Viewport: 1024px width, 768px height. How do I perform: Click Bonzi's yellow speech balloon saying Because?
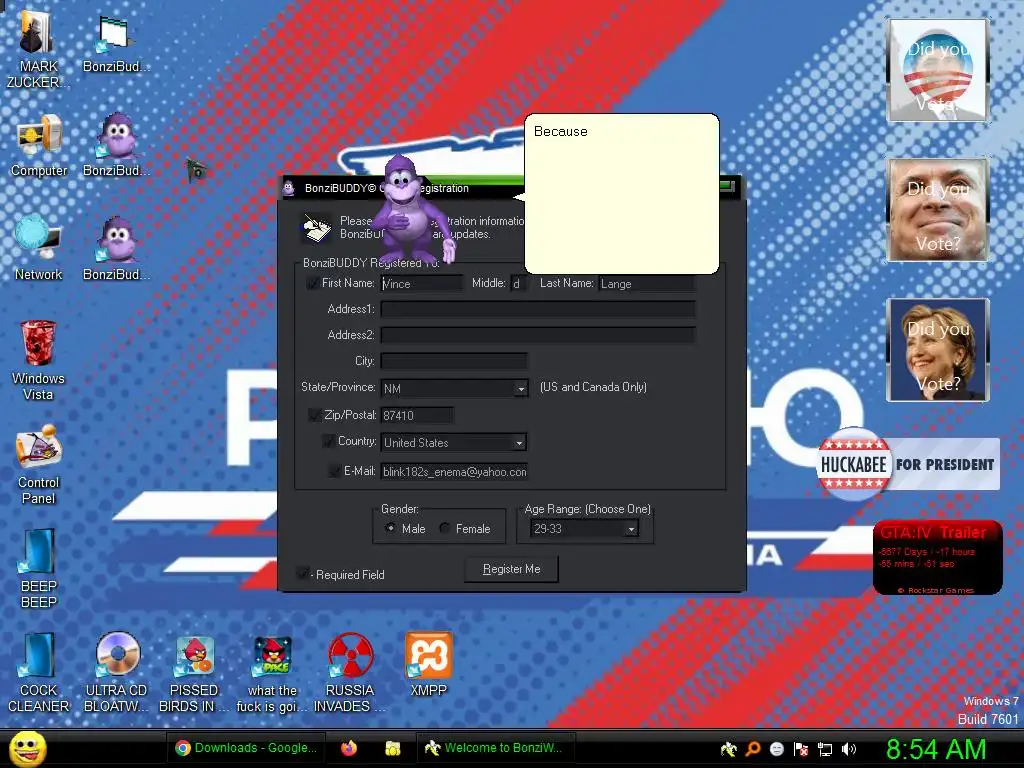(622, 194)
